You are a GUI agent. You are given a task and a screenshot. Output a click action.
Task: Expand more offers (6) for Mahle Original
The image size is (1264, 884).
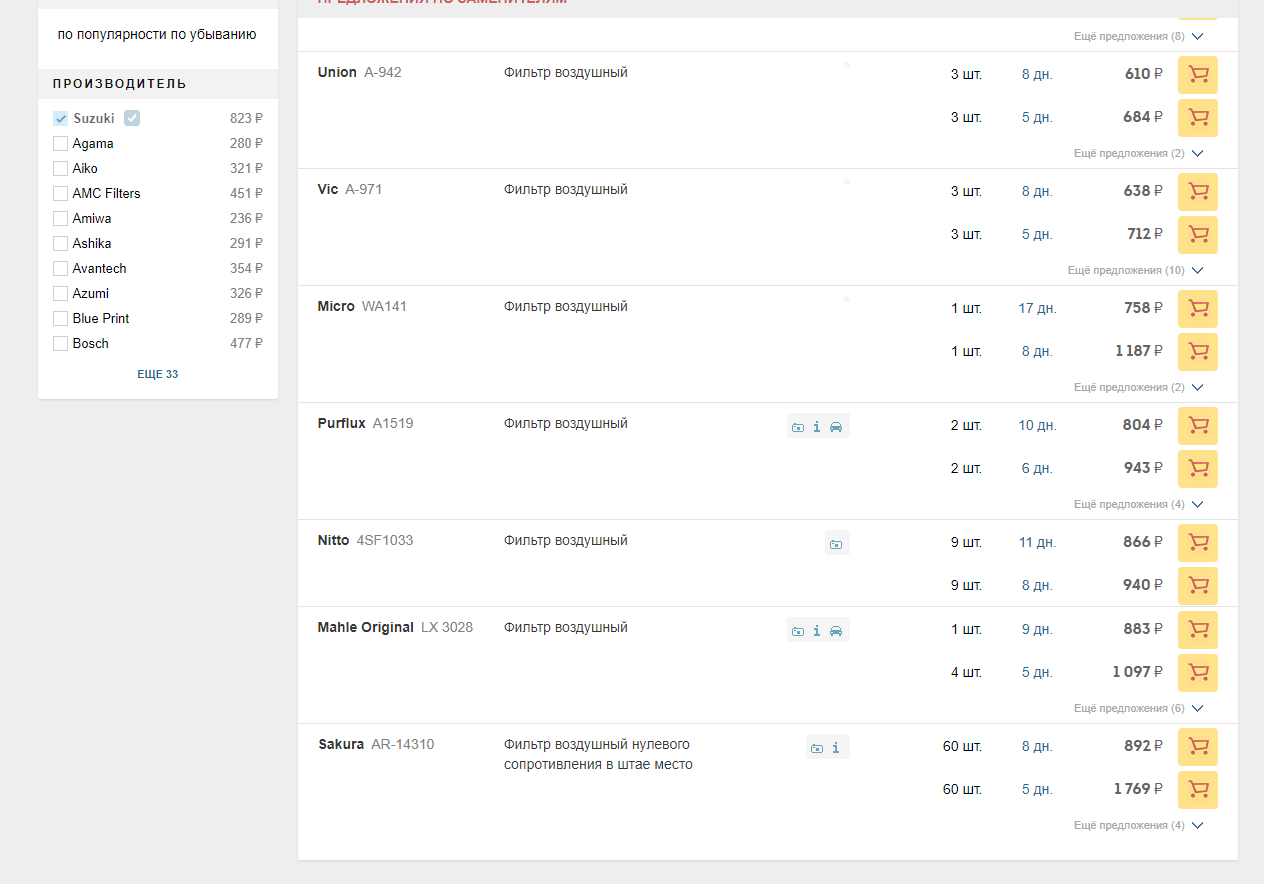pos(1138,708)
